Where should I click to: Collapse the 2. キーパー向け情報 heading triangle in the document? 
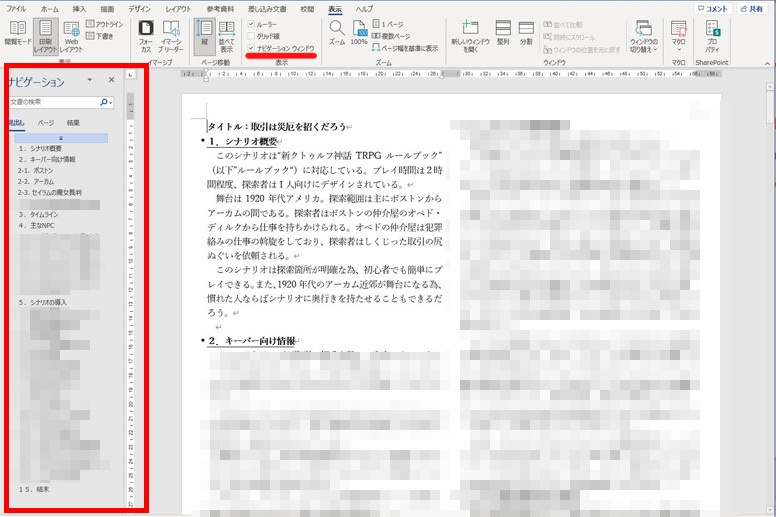203,340
